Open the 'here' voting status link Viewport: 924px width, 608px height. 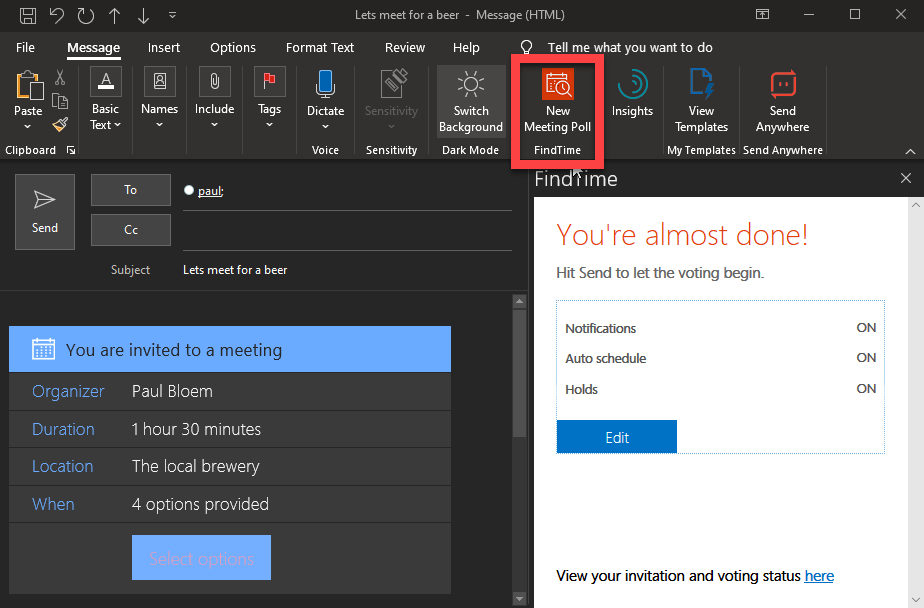[819, 576]
